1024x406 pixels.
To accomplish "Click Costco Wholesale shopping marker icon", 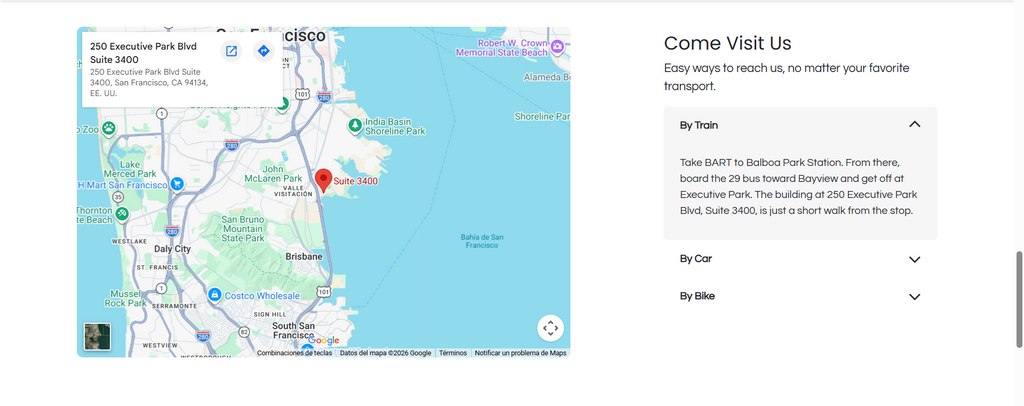I will [x=214, y=296].
